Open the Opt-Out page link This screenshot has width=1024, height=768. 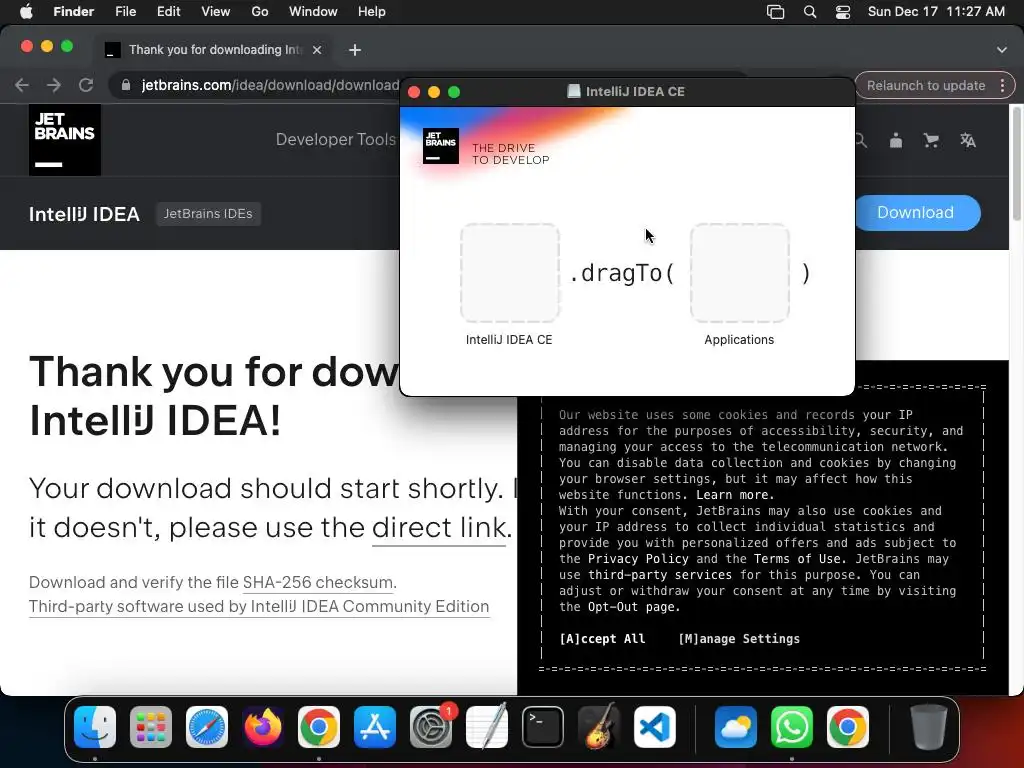tap(632, 607)
